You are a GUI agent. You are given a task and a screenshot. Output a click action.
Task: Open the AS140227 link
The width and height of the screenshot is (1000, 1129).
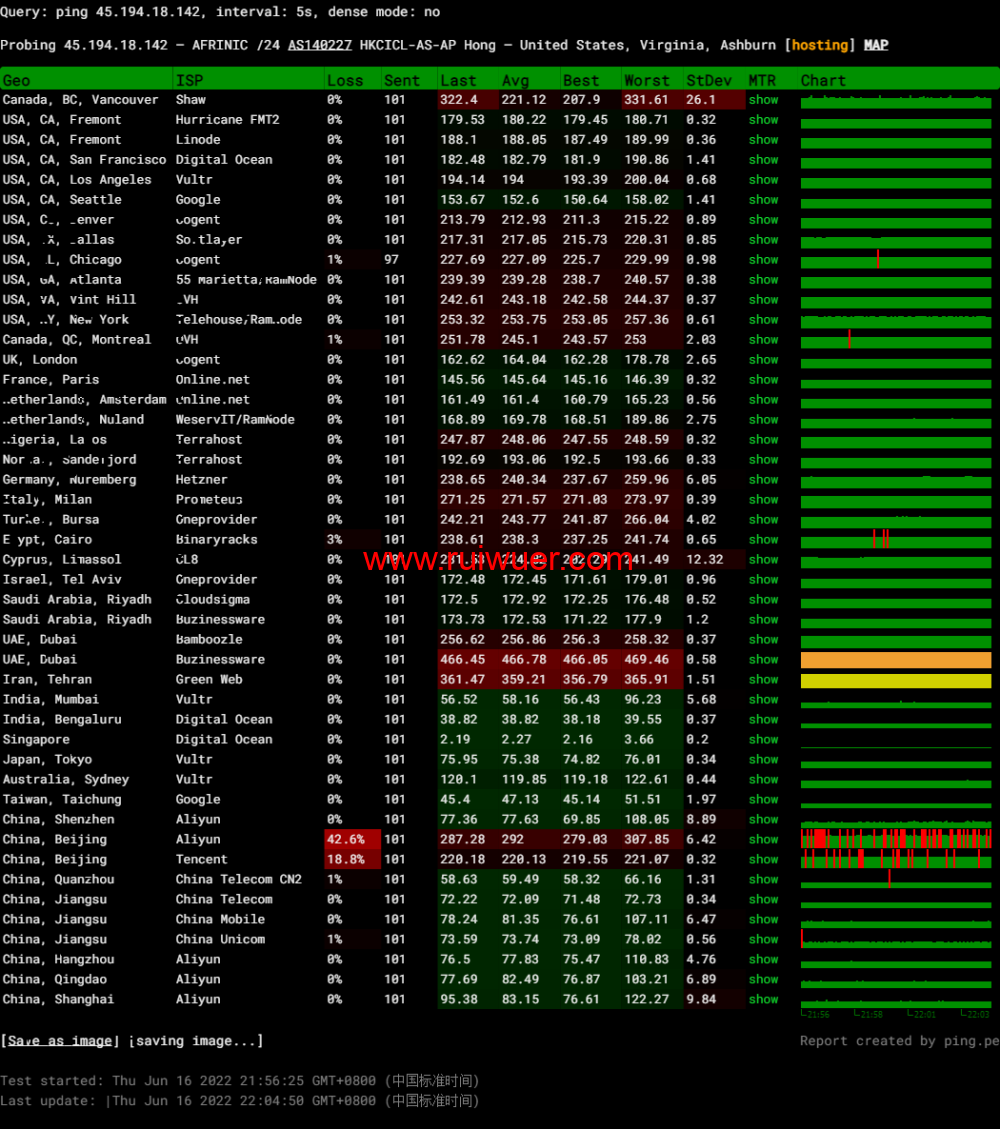pyautogui.click(x=319, y=45)
